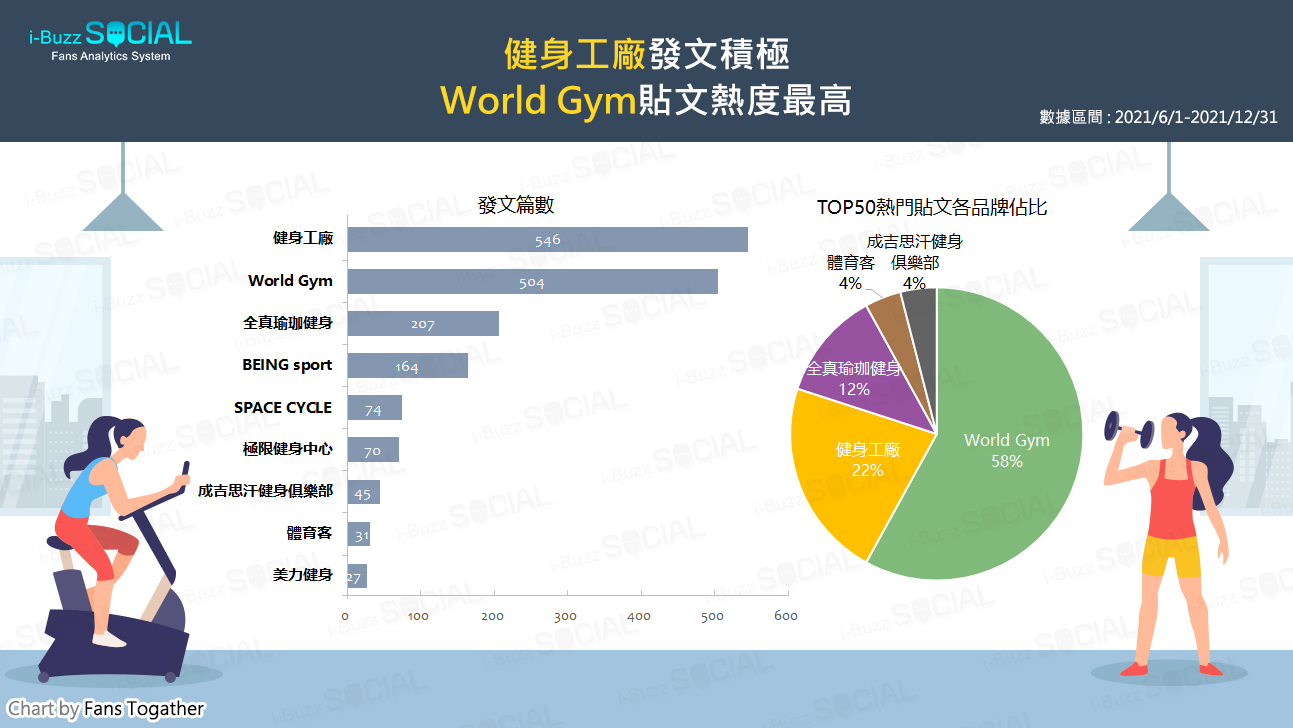The width and height of the screenshot is (1293, 728).
Task: Click the Chart by Fans Togather credit
Action: coord(106,709)
